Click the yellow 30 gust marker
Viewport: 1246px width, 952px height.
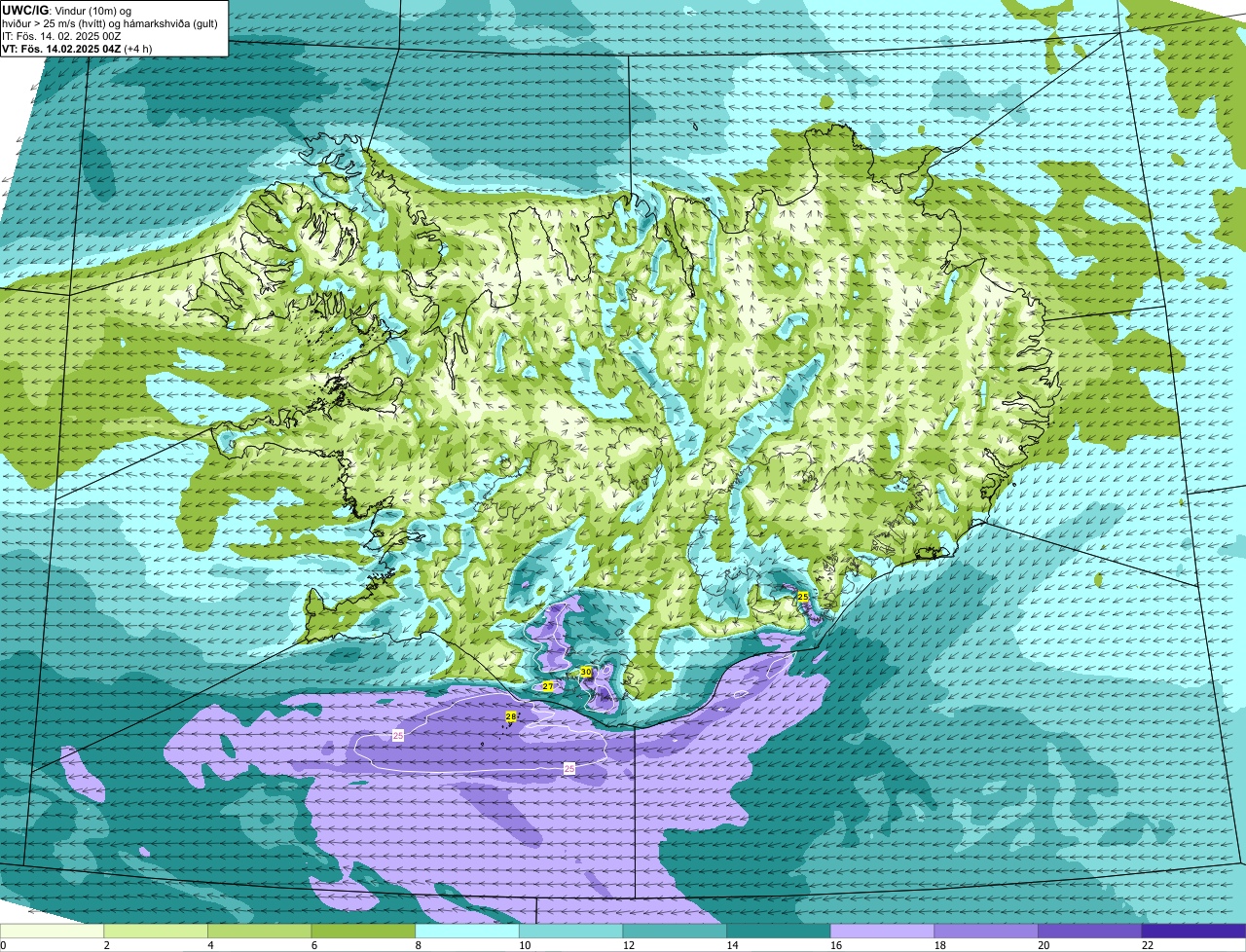coord(586,672)
